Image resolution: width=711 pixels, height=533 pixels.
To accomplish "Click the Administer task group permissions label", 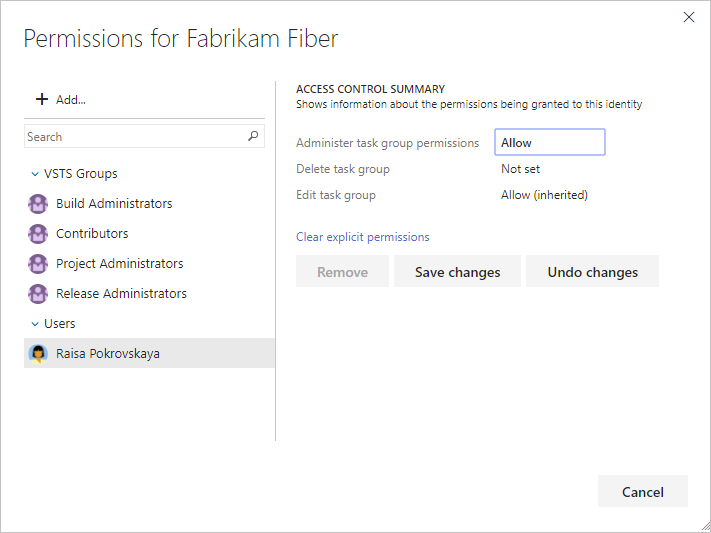I will pyautogui.click(x=387, y=143).
